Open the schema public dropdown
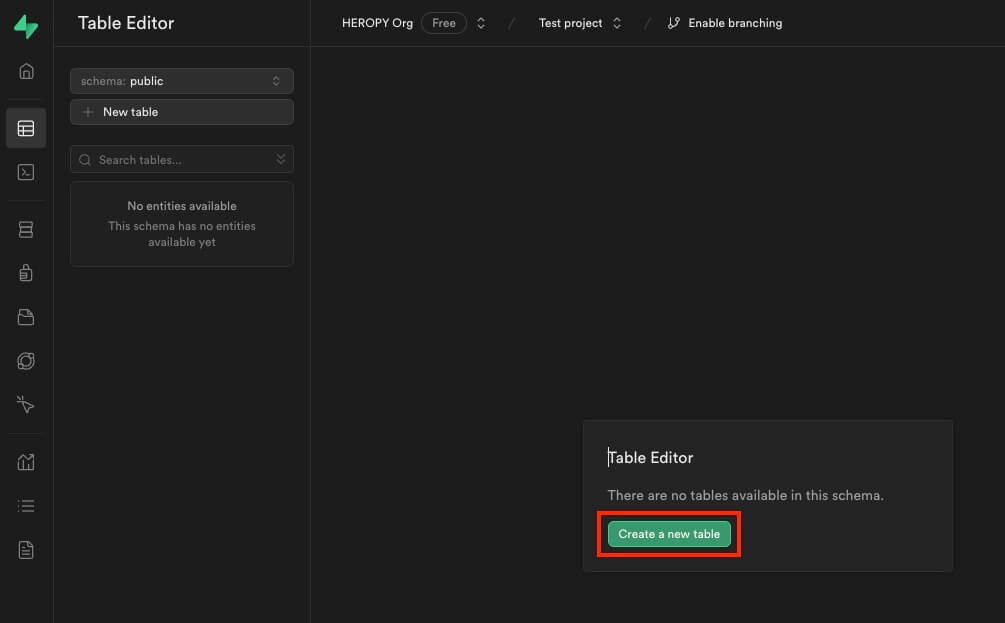Screen dimensions: 1005x623 [x=181, y=81]
